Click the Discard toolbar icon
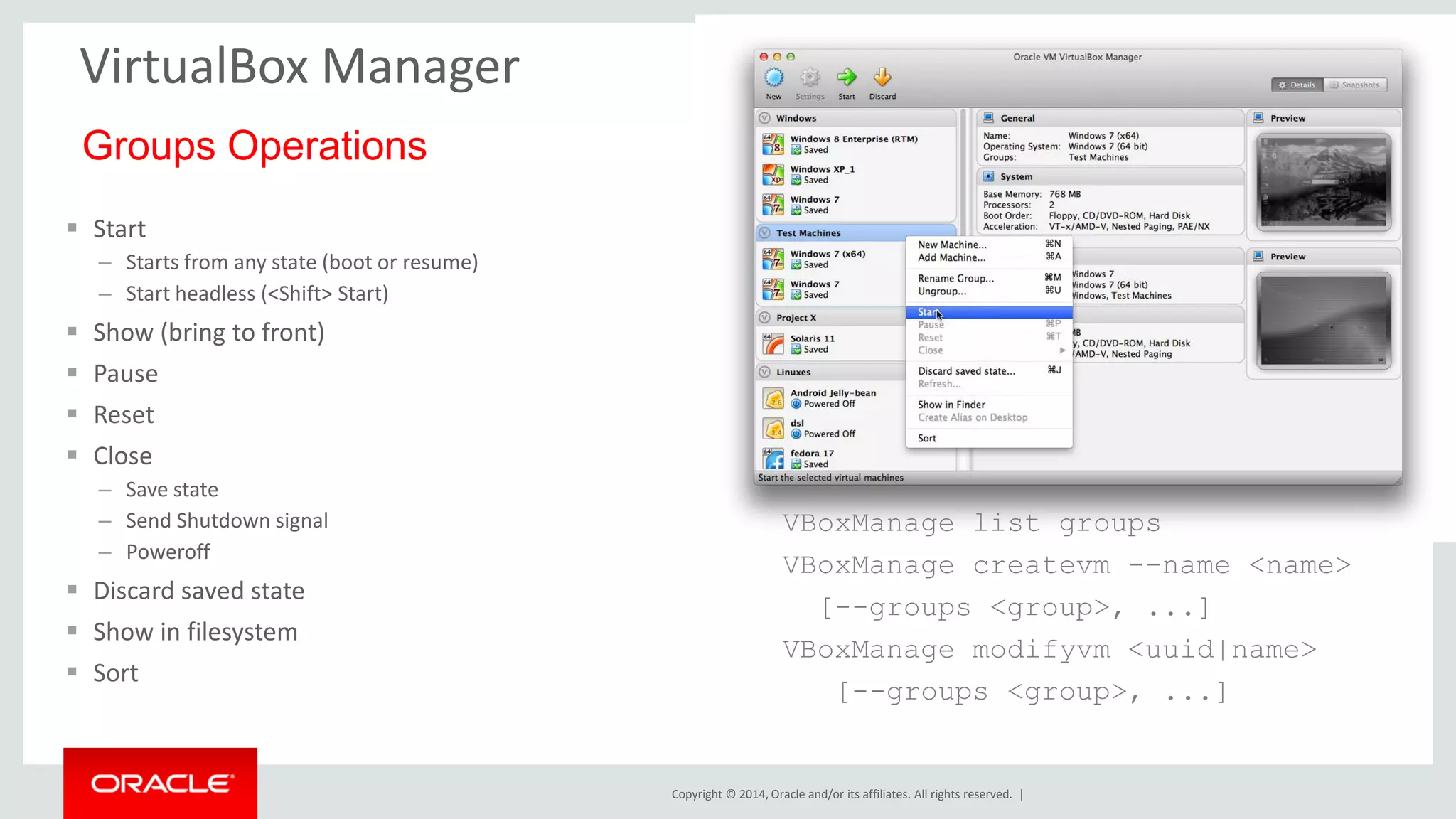Screen dimensions: 1456x819 point(882,78)
